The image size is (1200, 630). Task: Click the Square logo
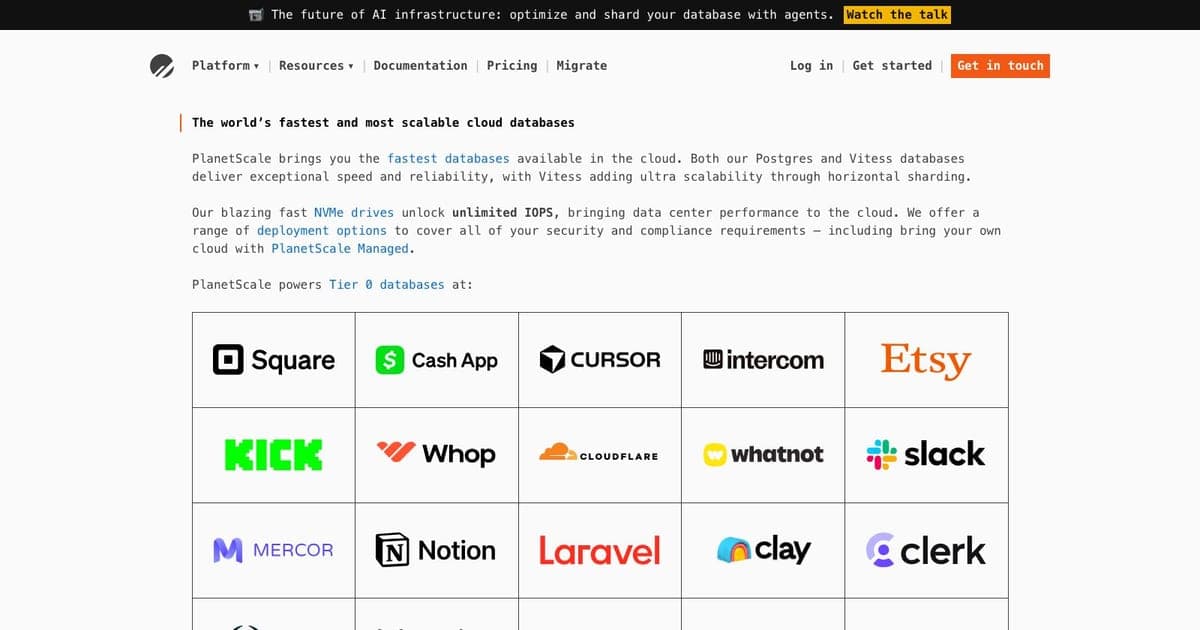pos(274,360)
